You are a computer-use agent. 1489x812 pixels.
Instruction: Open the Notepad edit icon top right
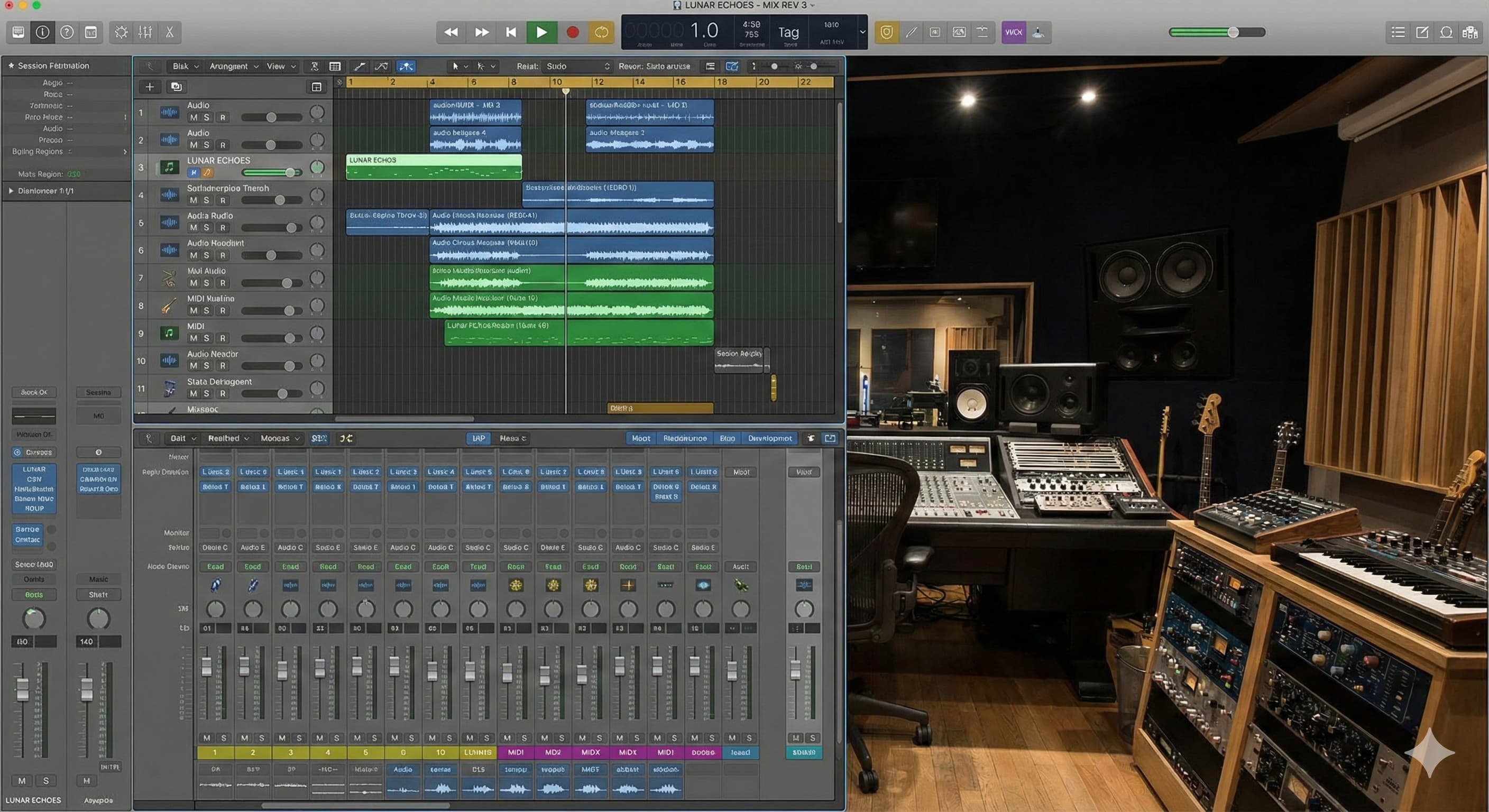coord(1422,32)
